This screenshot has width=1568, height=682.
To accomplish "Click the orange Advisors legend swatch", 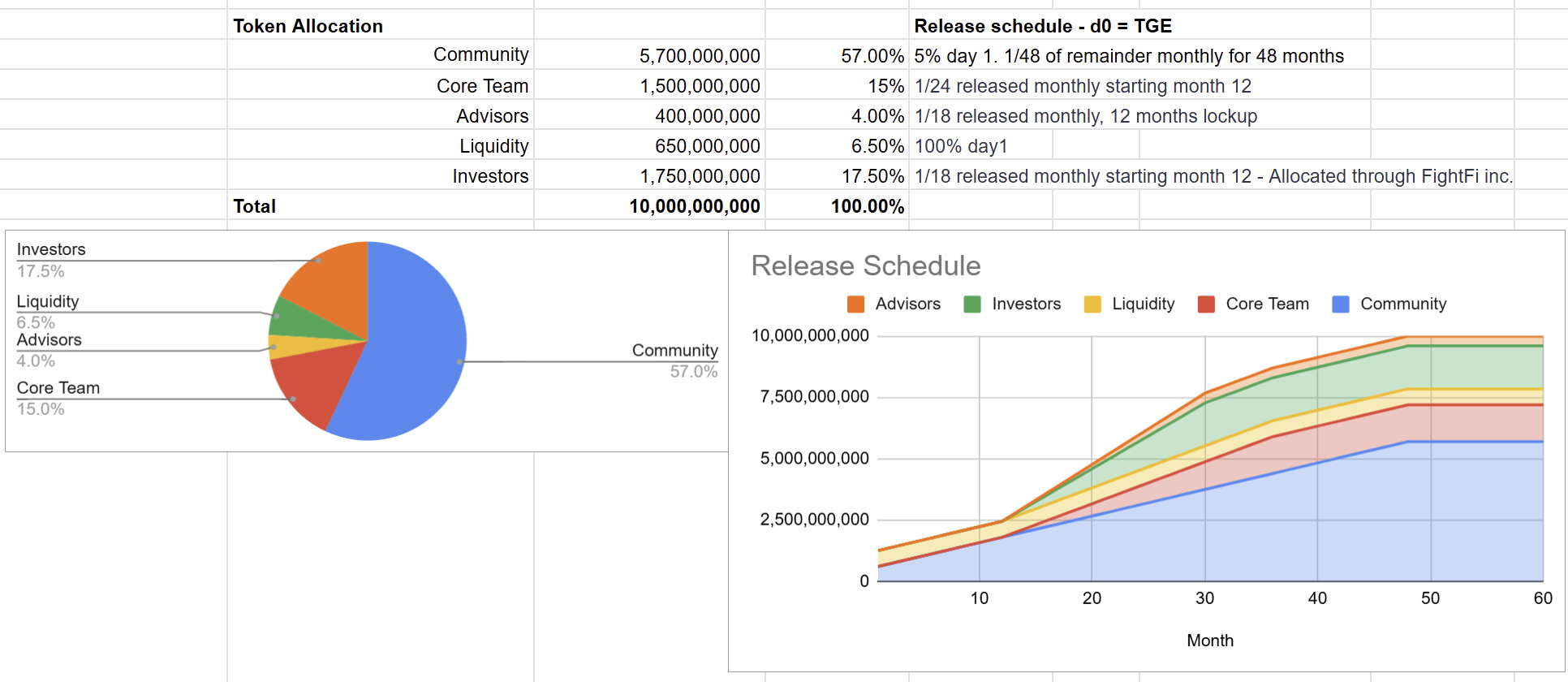I will click(x=855, y=304).
